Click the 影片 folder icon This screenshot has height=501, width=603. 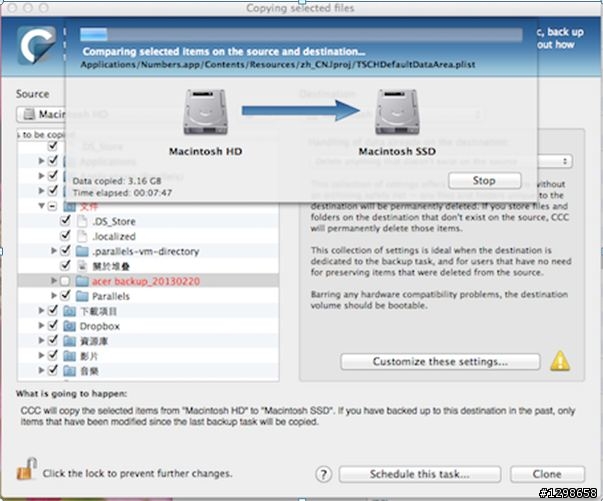point(70,356)
